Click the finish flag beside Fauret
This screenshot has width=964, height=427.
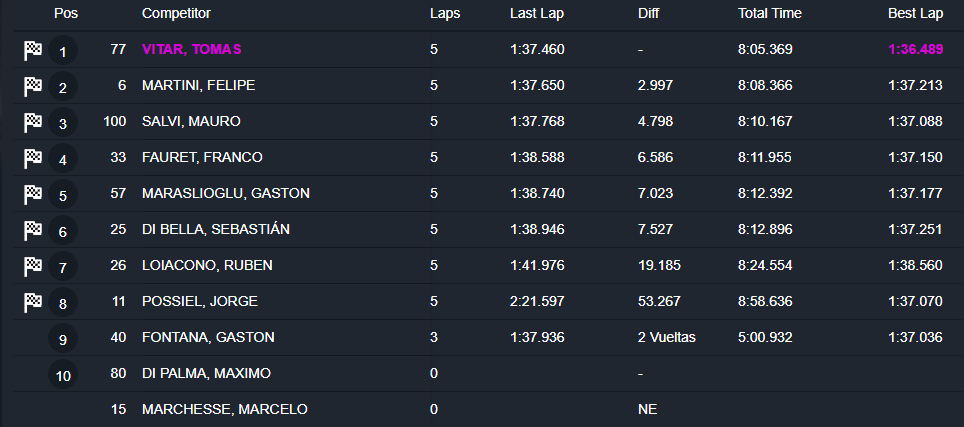pos(33,158)
